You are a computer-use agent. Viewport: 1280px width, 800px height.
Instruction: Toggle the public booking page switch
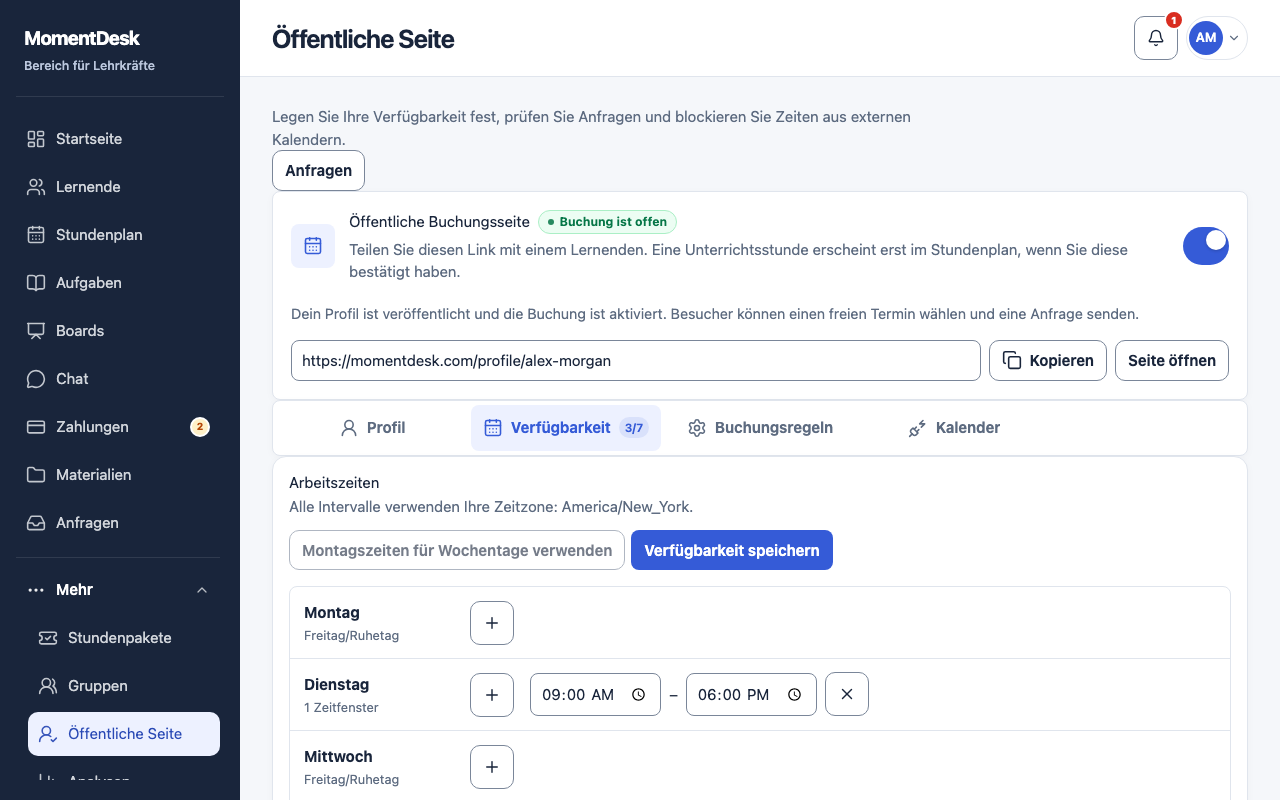(x=1206, y=246)
